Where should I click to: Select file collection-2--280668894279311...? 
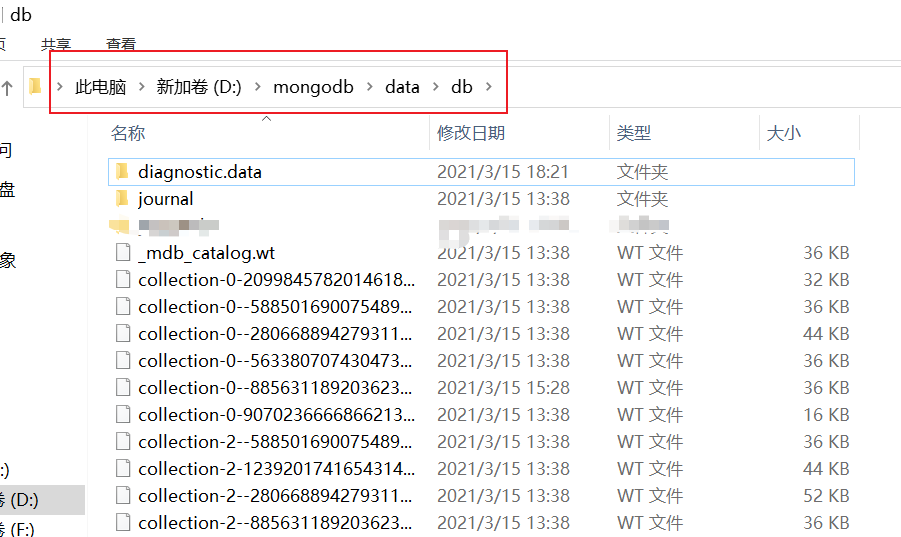point(275,496)
